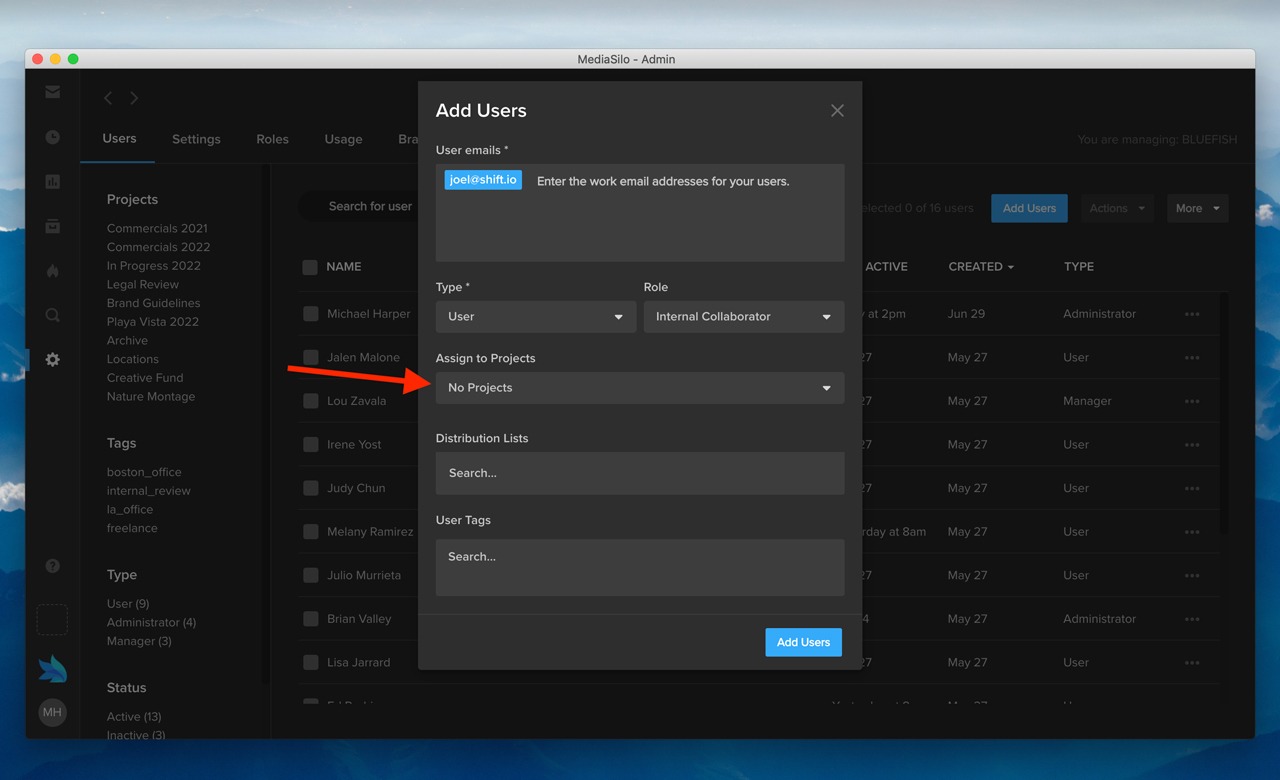Toggle the select-all checkbox next to NAME

pyautogui.click(x=310, y=267)
